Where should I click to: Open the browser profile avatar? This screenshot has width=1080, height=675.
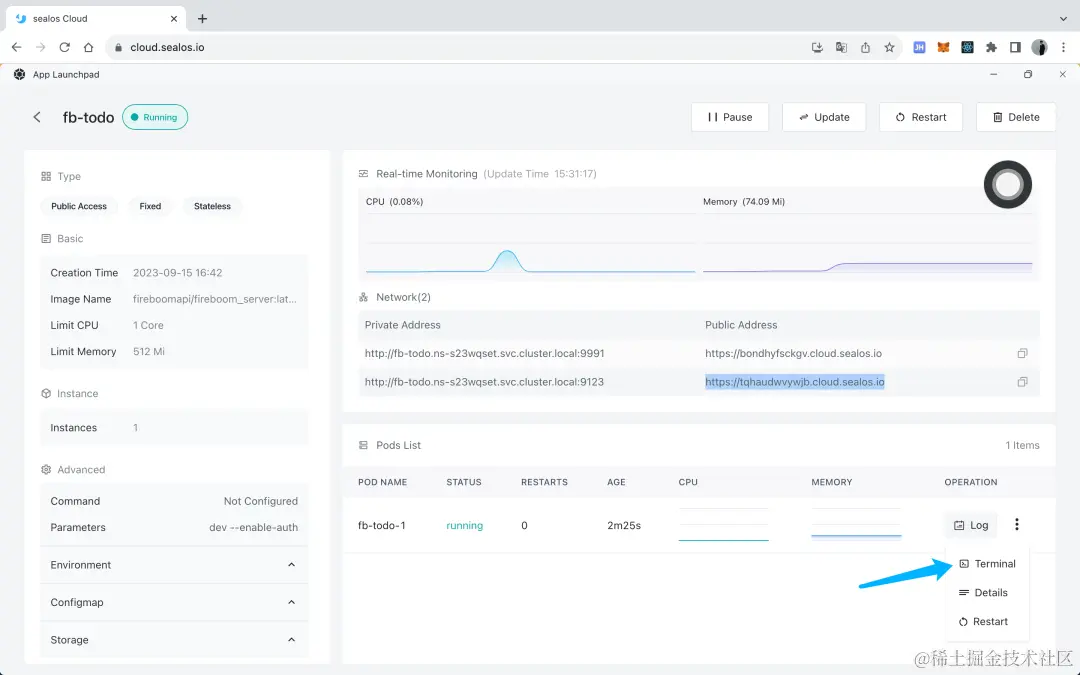pos(1039,48)
